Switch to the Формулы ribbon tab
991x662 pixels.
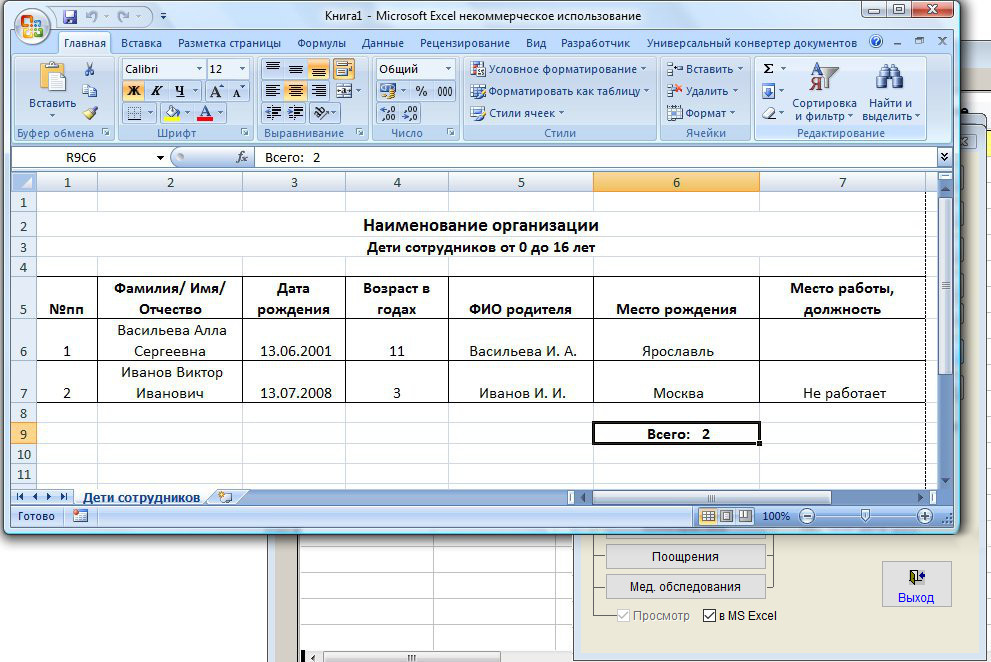pos(321,43)
